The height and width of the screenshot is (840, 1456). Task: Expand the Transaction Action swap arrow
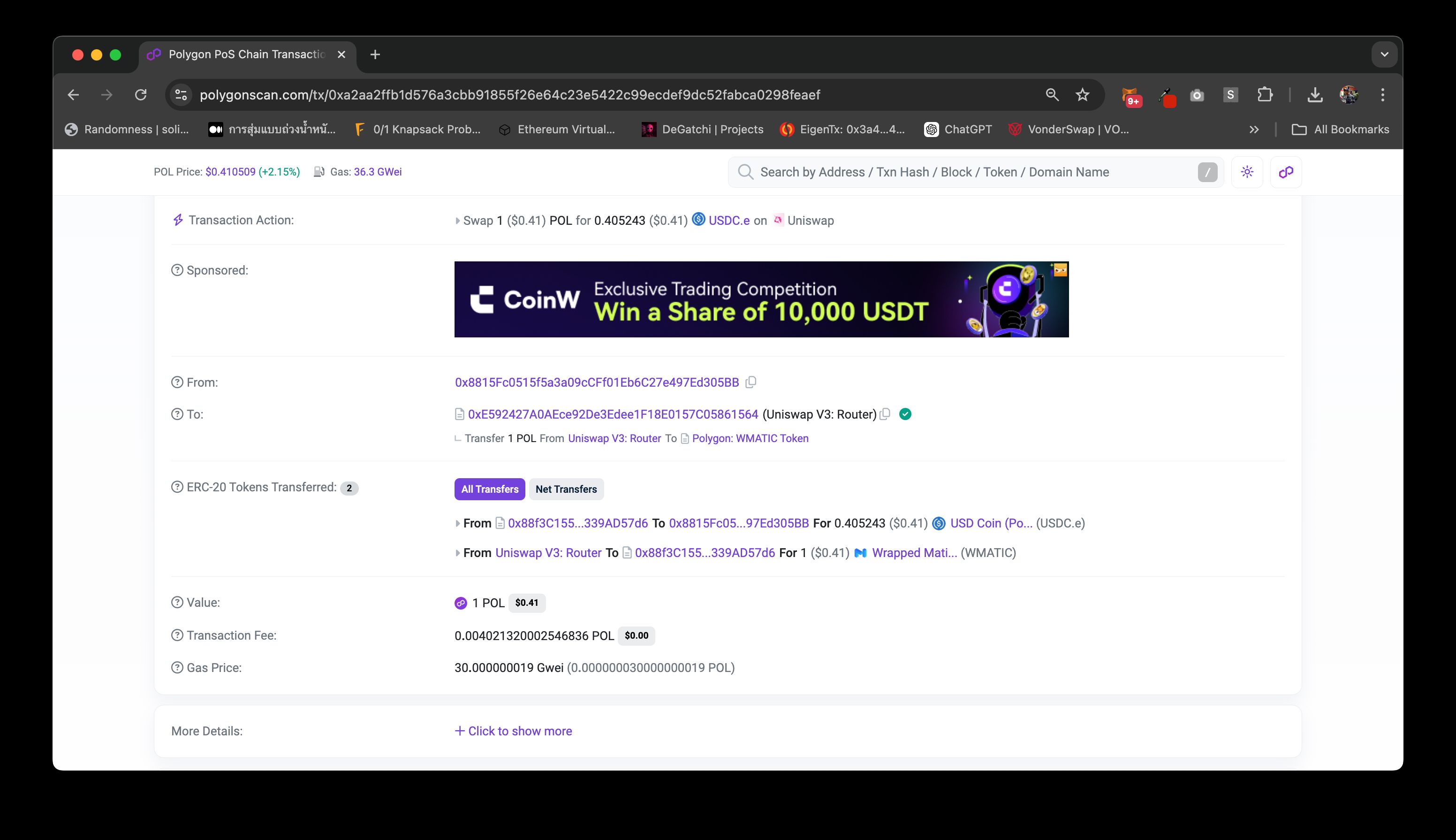point(457,221)
